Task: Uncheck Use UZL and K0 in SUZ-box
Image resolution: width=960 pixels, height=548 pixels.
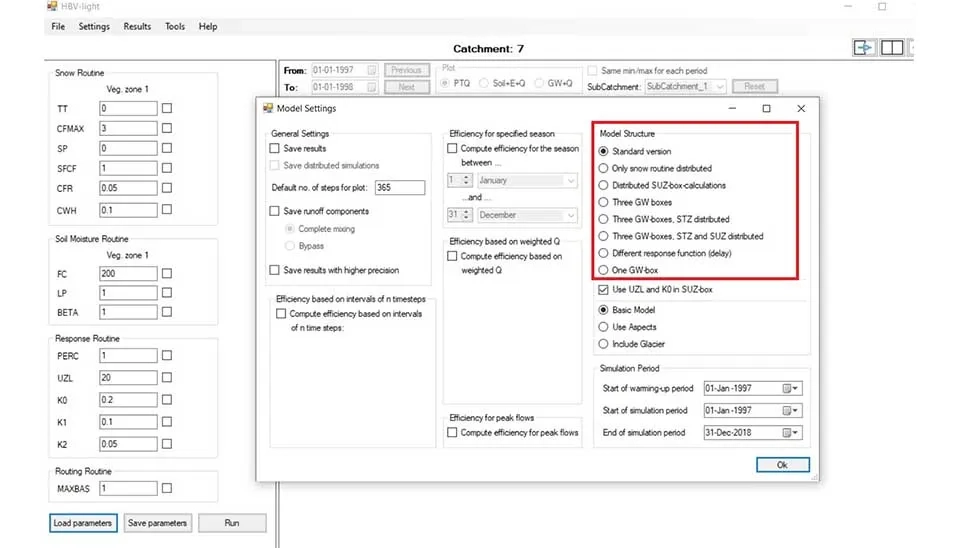Action: [603, 290]
